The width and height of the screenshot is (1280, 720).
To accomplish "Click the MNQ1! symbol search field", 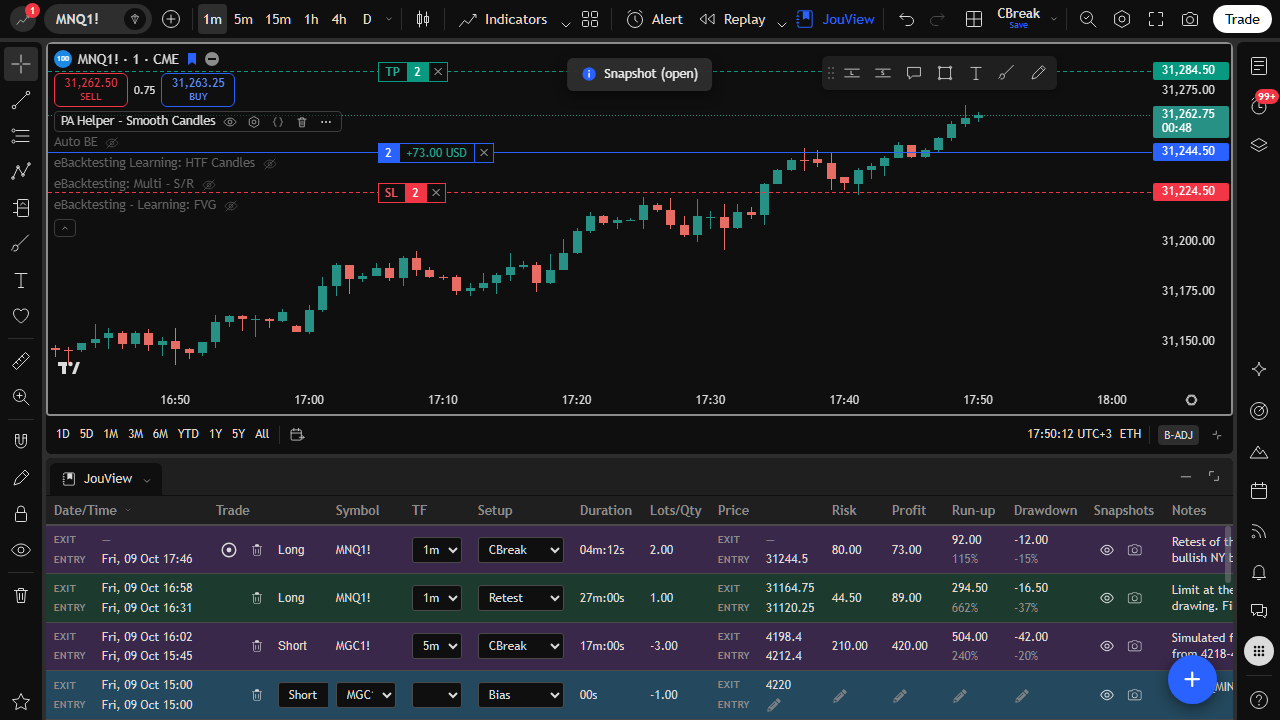I will (x=98, y=19).
